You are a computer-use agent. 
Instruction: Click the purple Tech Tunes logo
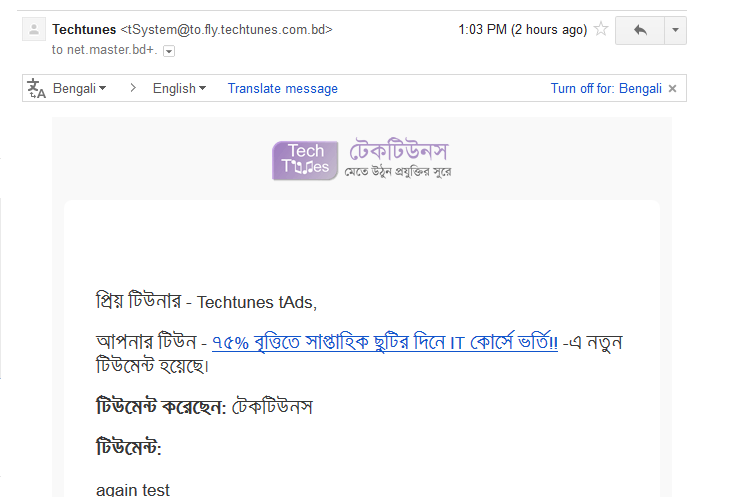pyautogui.click(x=305, y=160)
